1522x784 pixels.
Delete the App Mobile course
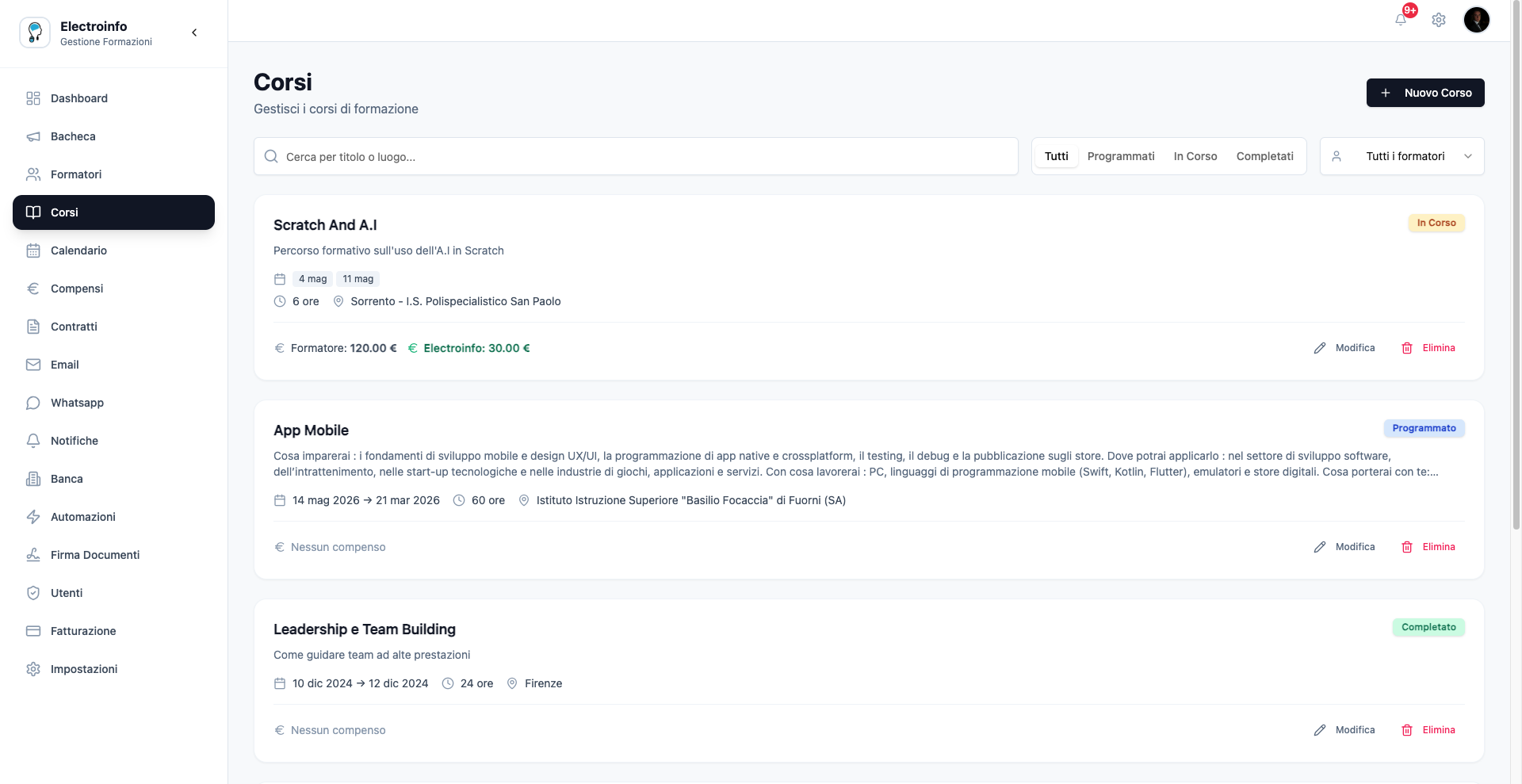click(1428, 547)
